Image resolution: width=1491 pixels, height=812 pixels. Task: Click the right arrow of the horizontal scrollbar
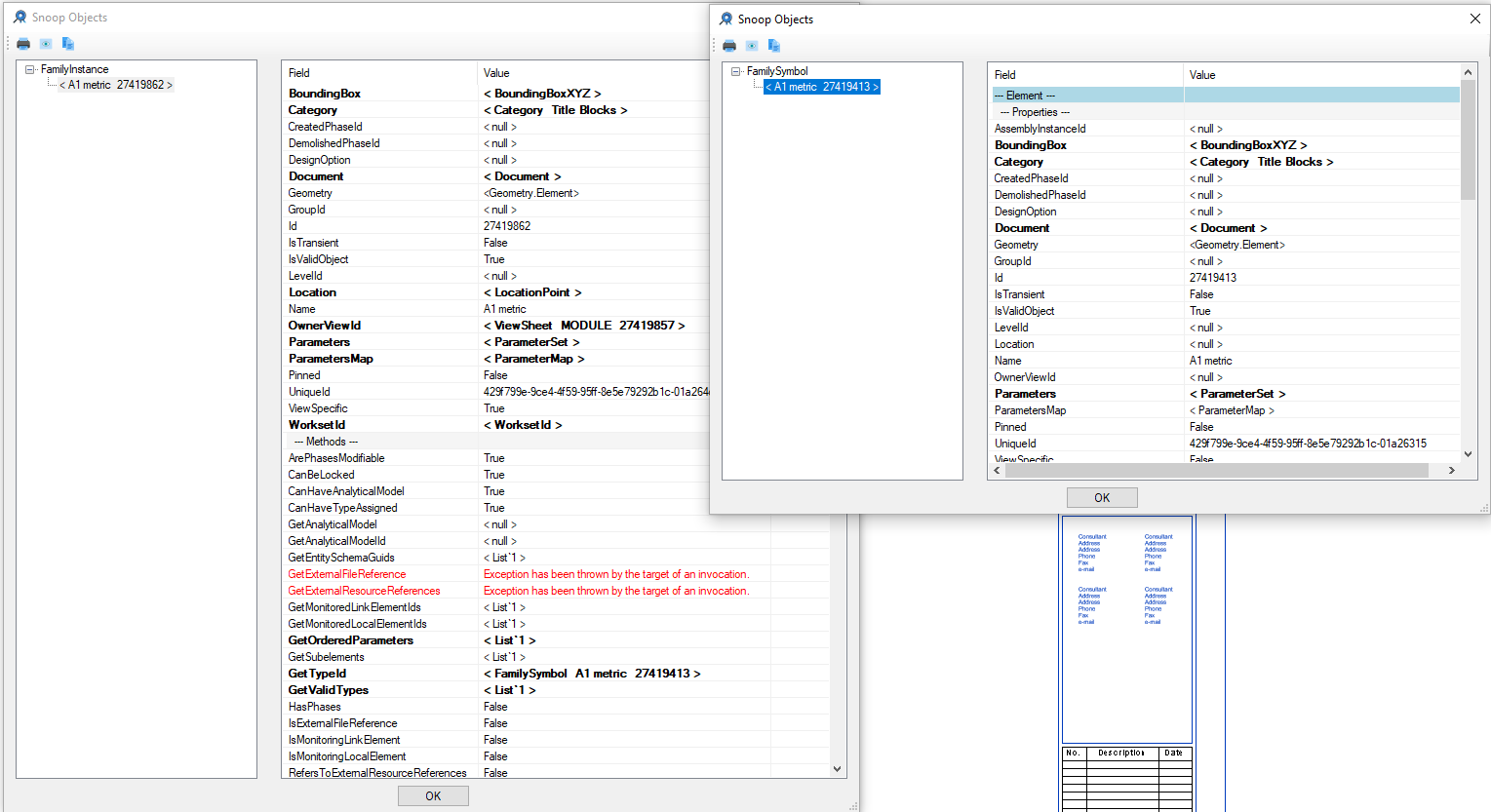pyautogui.click(x=1451, y=471)
